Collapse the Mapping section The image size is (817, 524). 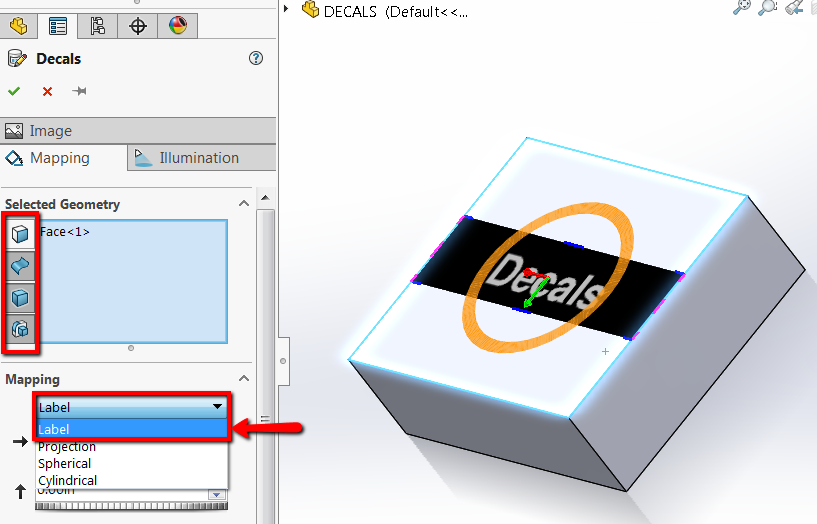coord(244,379)
